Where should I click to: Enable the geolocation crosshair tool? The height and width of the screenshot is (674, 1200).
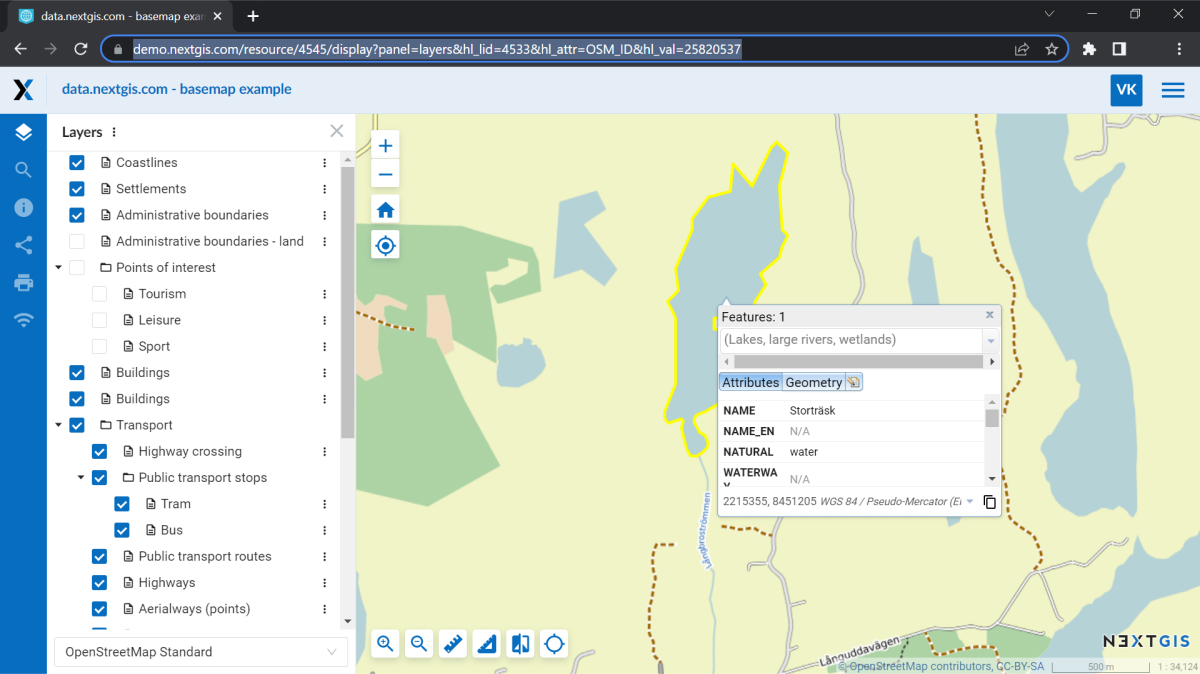click(384, 245)
